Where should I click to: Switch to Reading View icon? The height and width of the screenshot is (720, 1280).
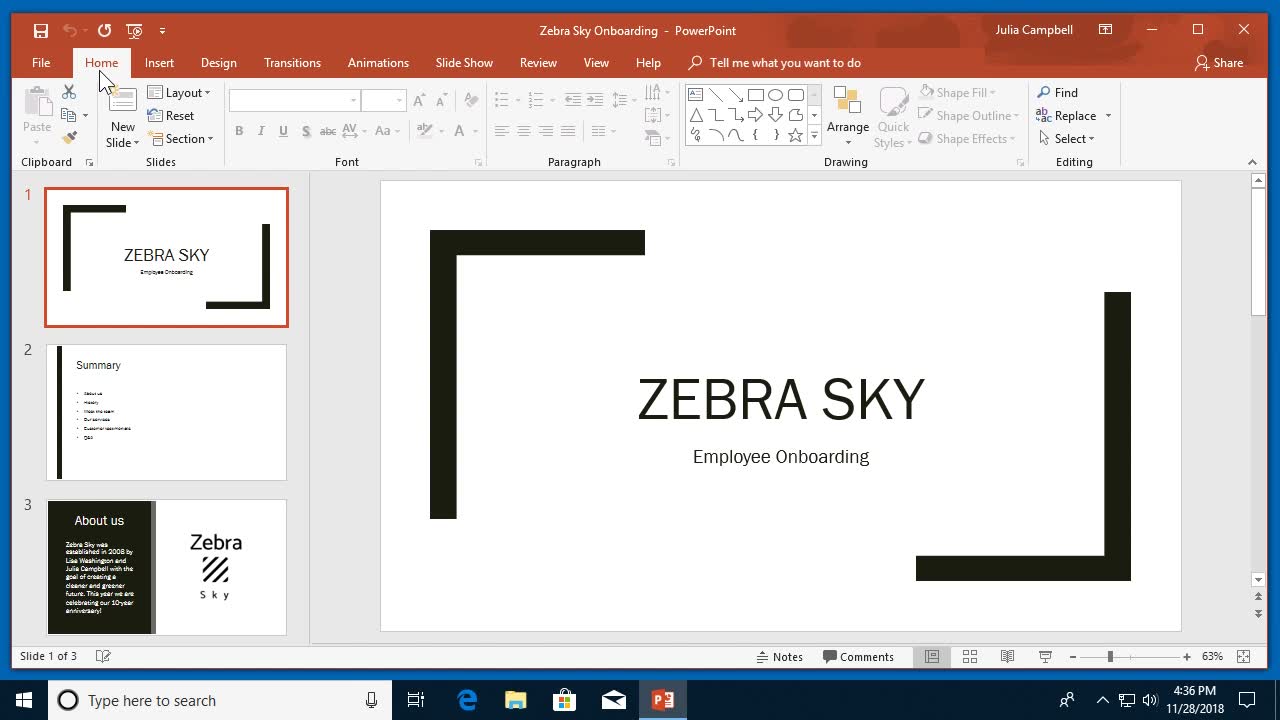pyautogui.click(x=1007, y=657)
